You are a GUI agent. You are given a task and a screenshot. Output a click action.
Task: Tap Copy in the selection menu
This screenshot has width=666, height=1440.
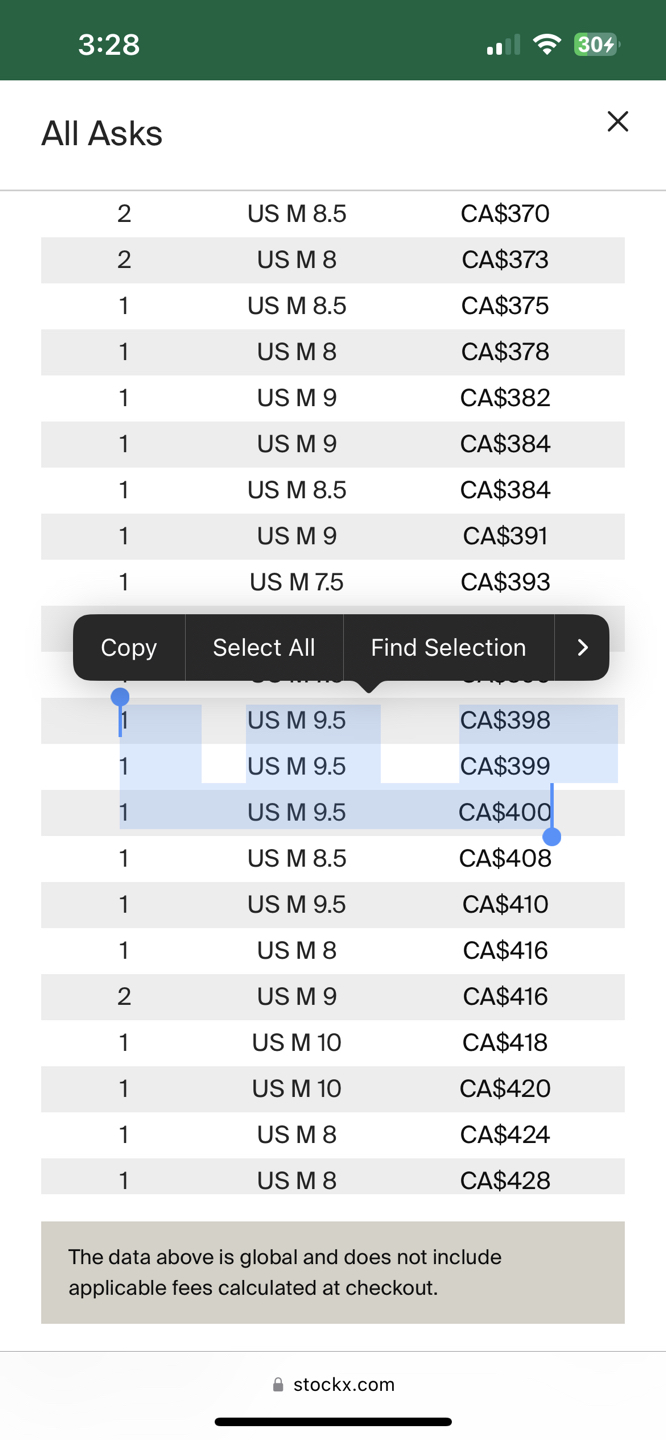click(129, 648)
